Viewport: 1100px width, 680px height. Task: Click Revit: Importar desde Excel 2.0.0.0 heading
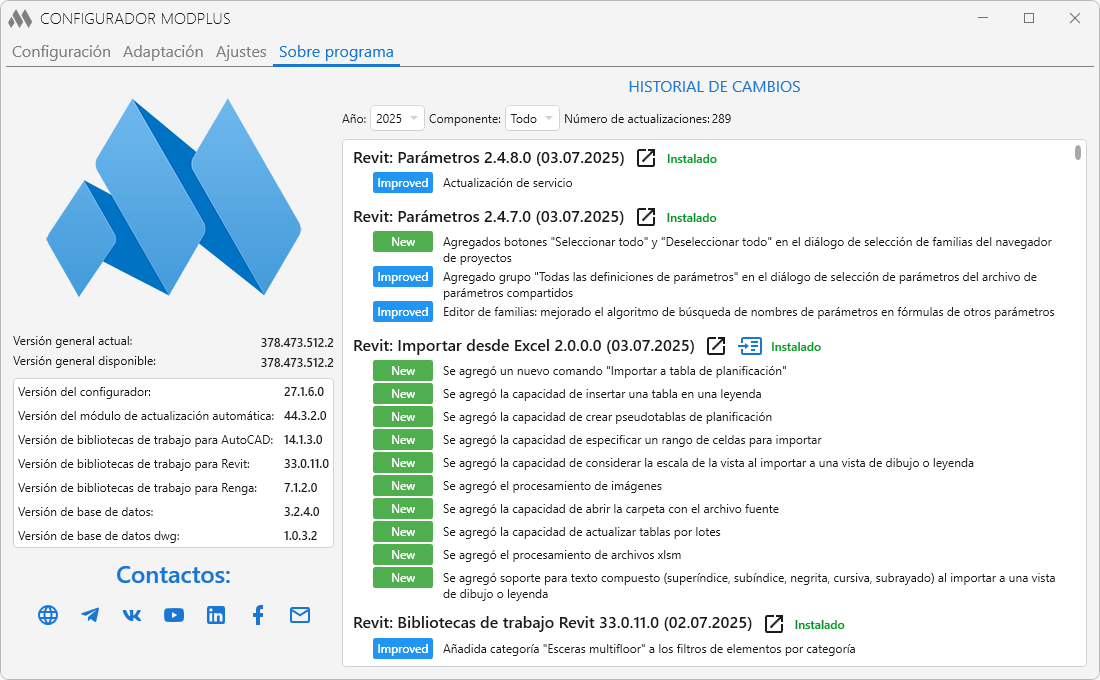(x=523, y=346)
